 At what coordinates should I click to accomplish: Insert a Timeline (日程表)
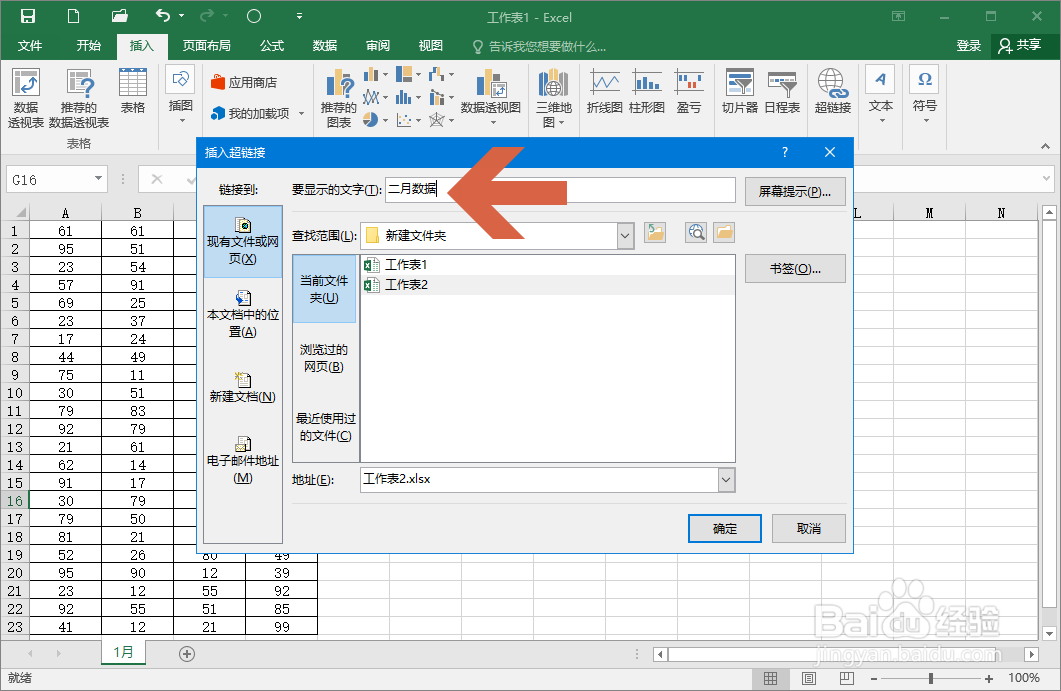coord(782,92)
